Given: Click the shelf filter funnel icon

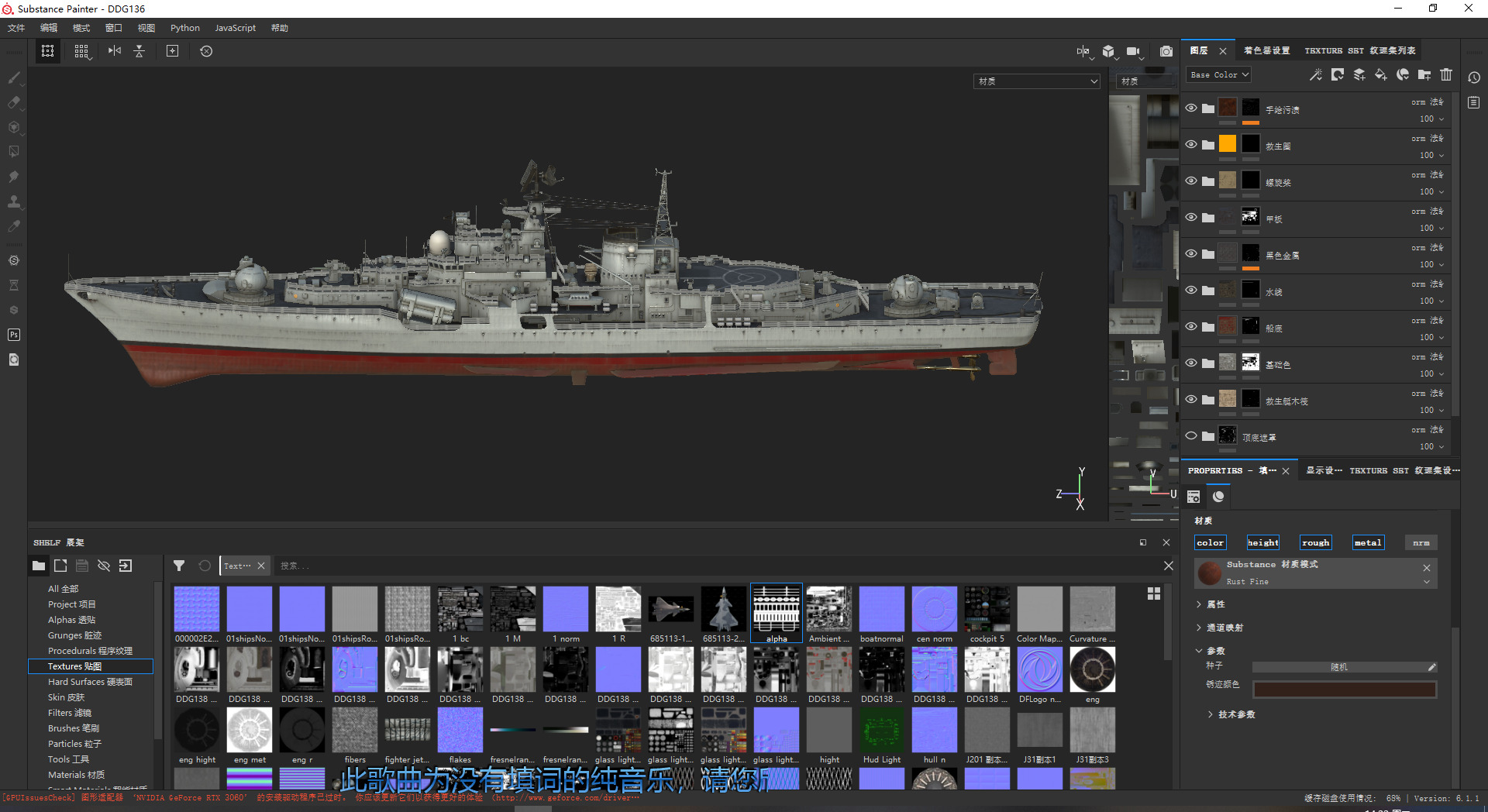Looking at the screenshot, I should click(179, 566).
